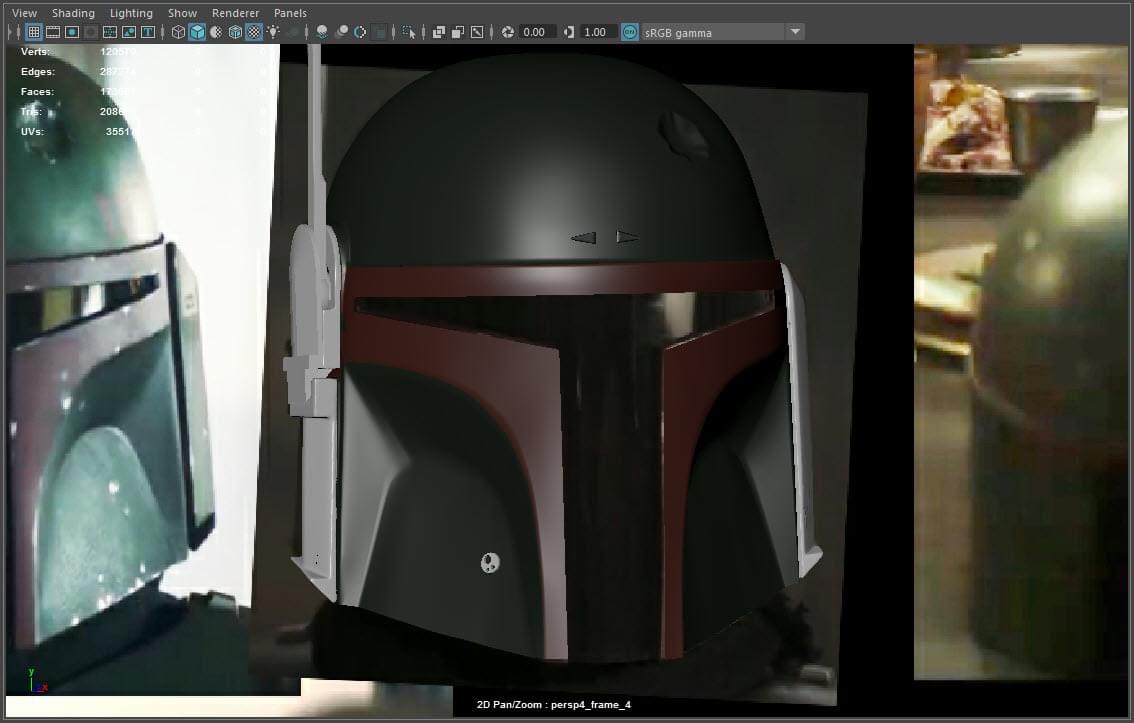Click Use Default Material icon
This screenshot has height=723, width=1134.
click(216, 32)
